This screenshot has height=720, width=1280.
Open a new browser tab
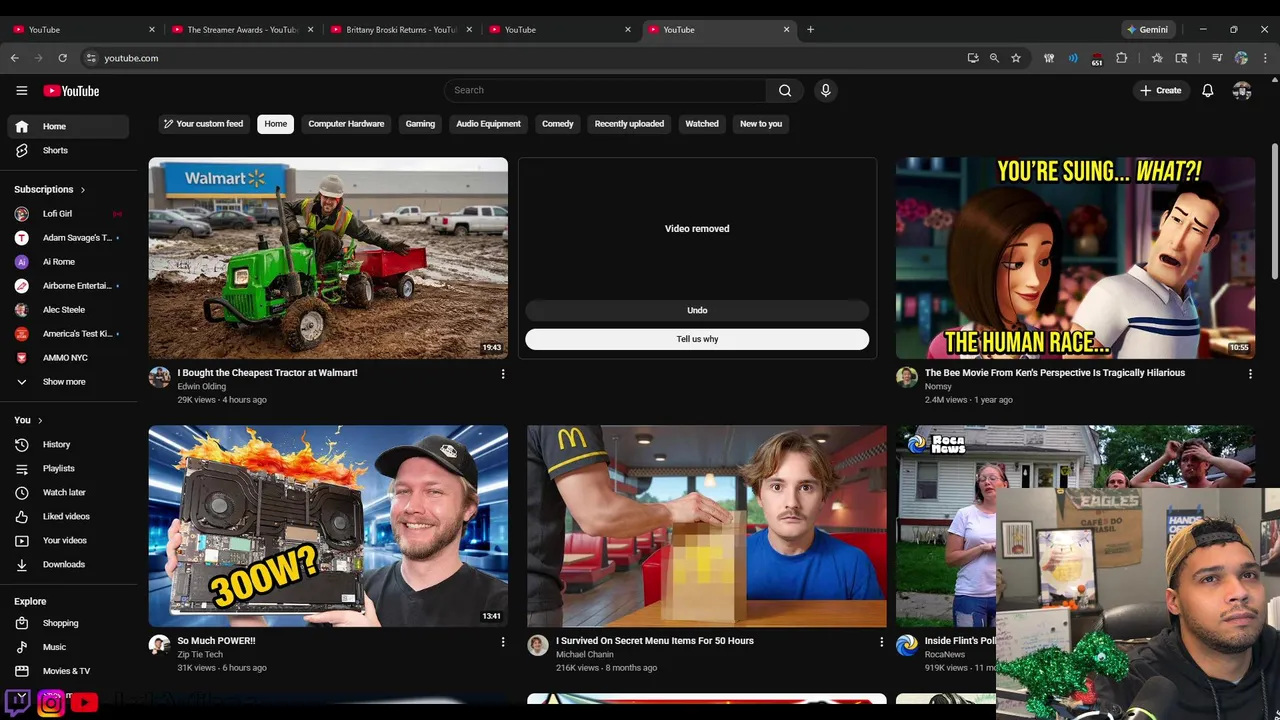(x=810, y=29)
